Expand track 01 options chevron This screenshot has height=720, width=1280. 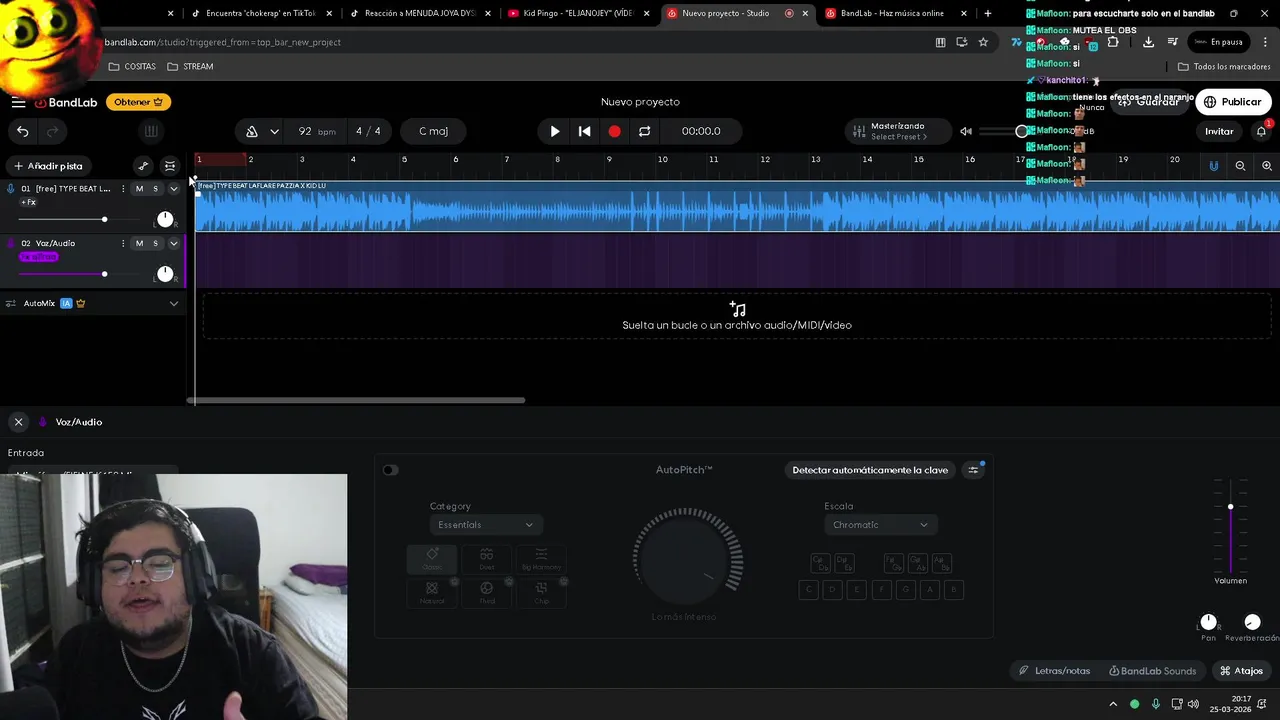[x=173, y=189]
